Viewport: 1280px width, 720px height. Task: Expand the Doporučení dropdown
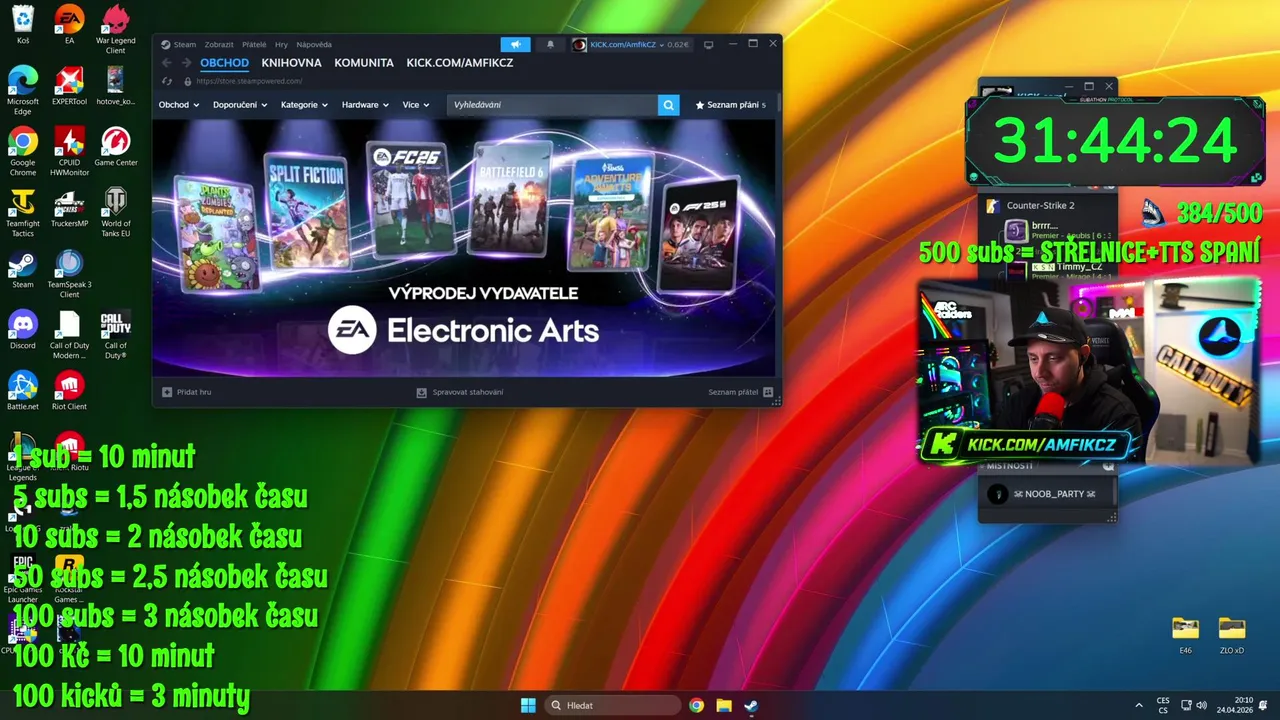click(x=240, y=105)
